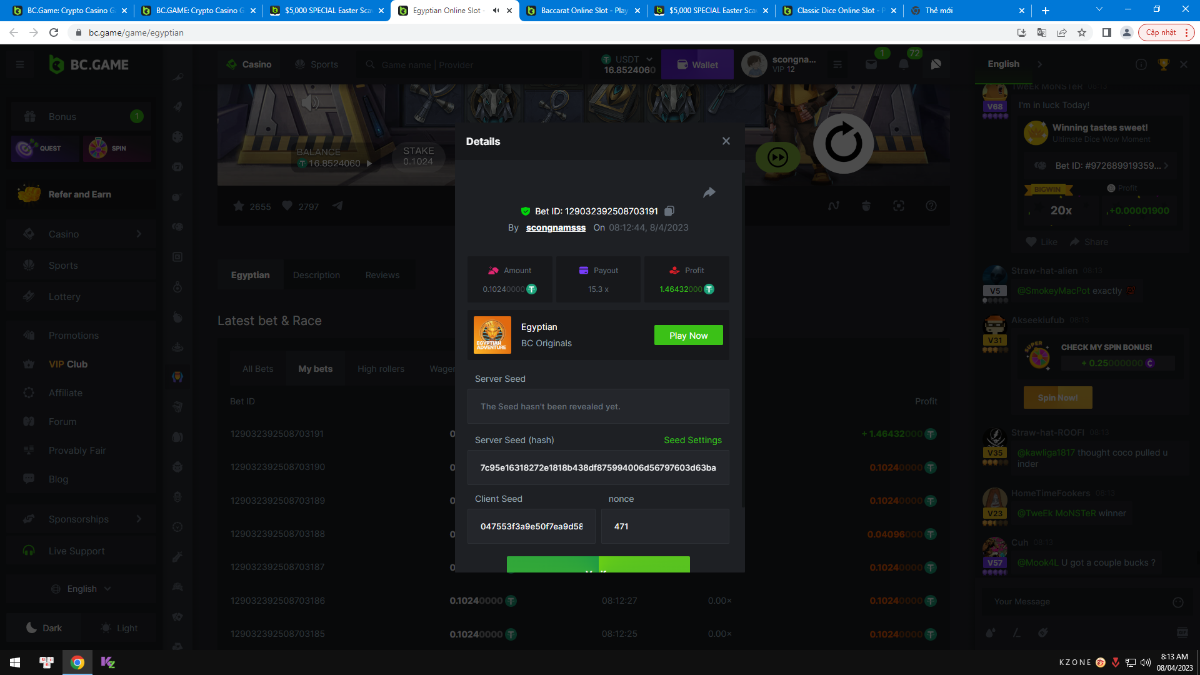Switch to the Description tab

316,275
